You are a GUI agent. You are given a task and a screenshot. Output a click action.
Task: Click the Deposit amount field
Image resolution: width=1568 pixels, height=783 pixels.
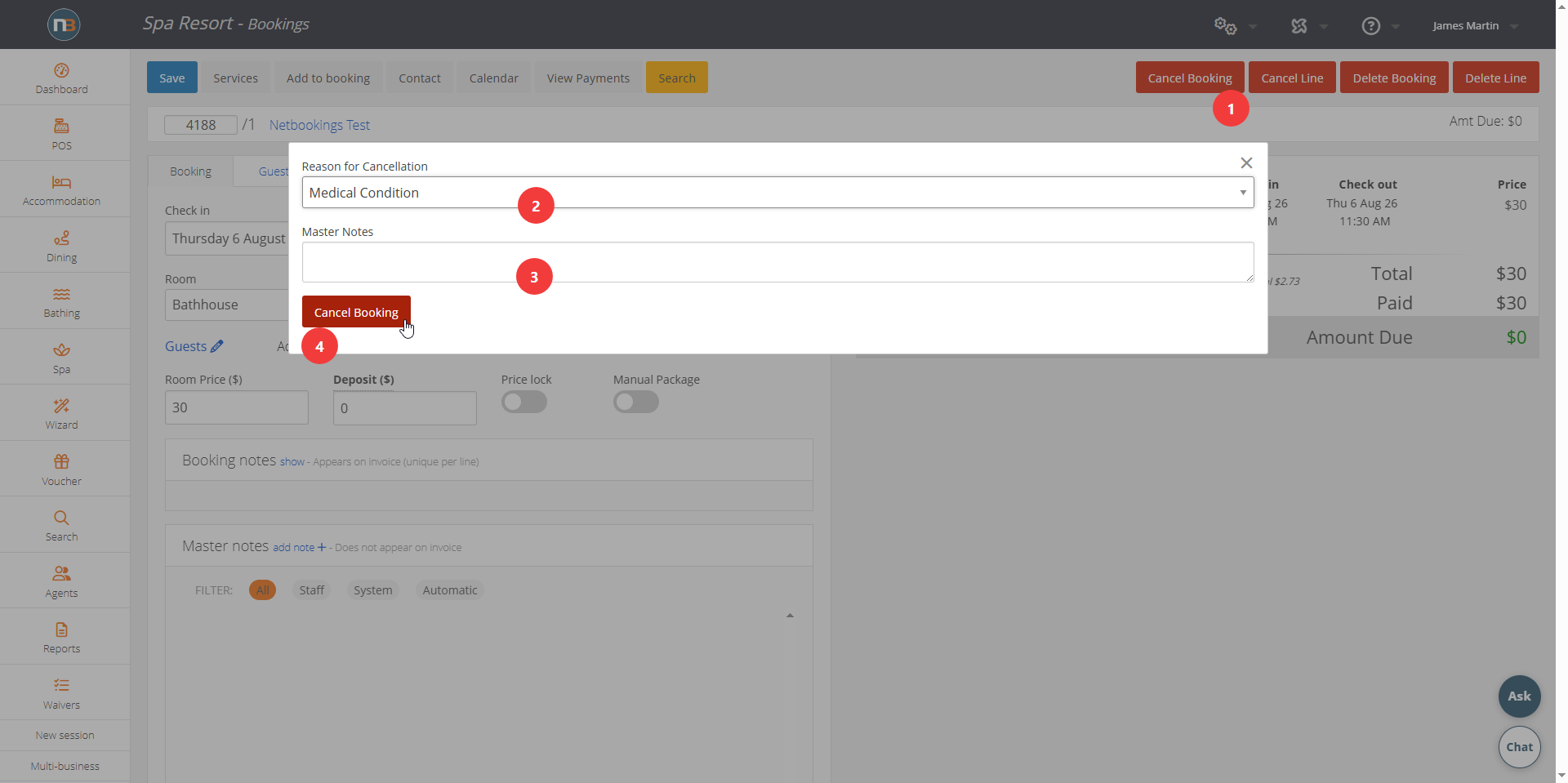(x=405, y=408)
